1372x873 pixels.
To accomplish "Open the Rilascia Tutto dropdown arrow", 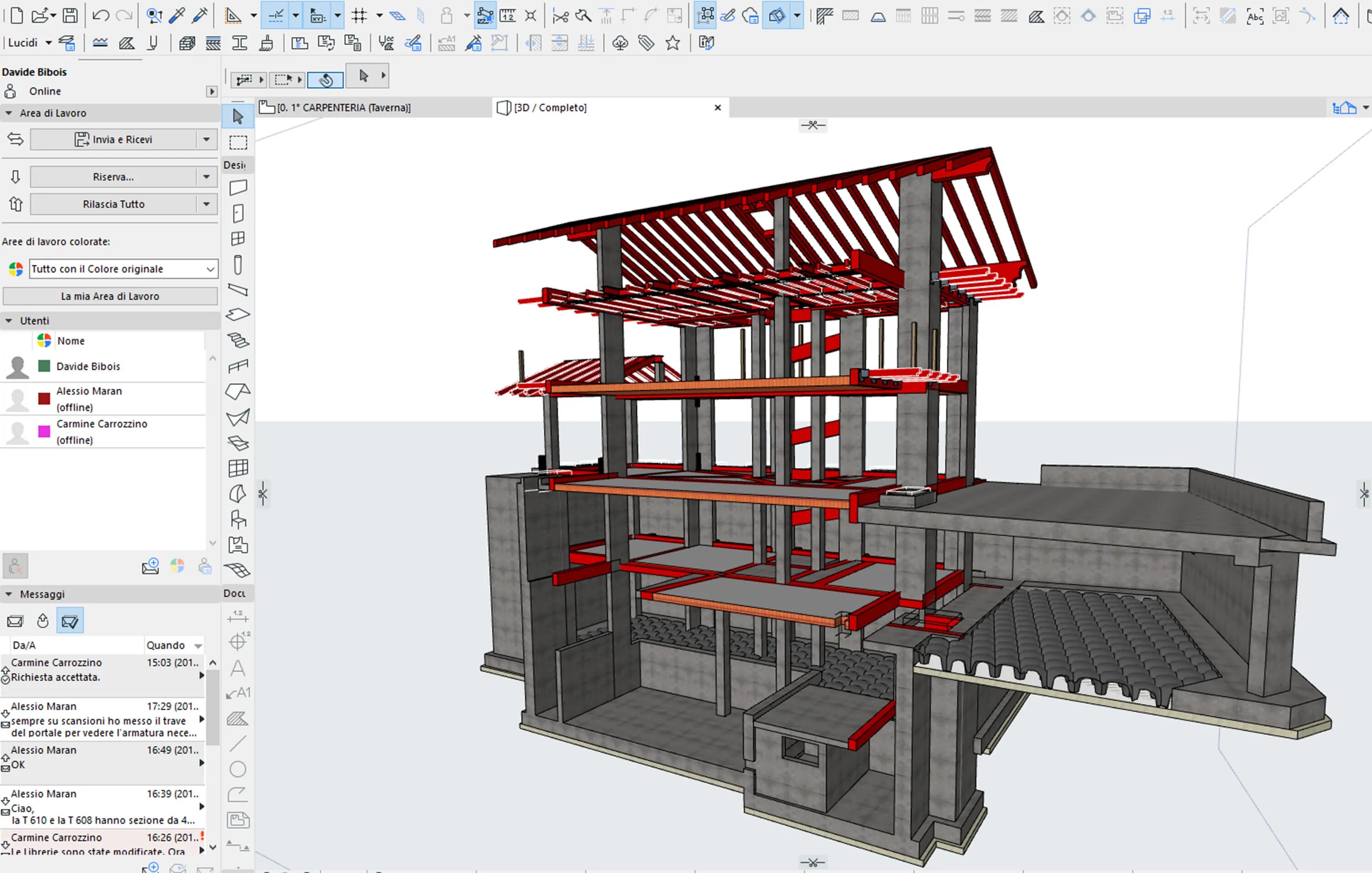I will [206, 204].
